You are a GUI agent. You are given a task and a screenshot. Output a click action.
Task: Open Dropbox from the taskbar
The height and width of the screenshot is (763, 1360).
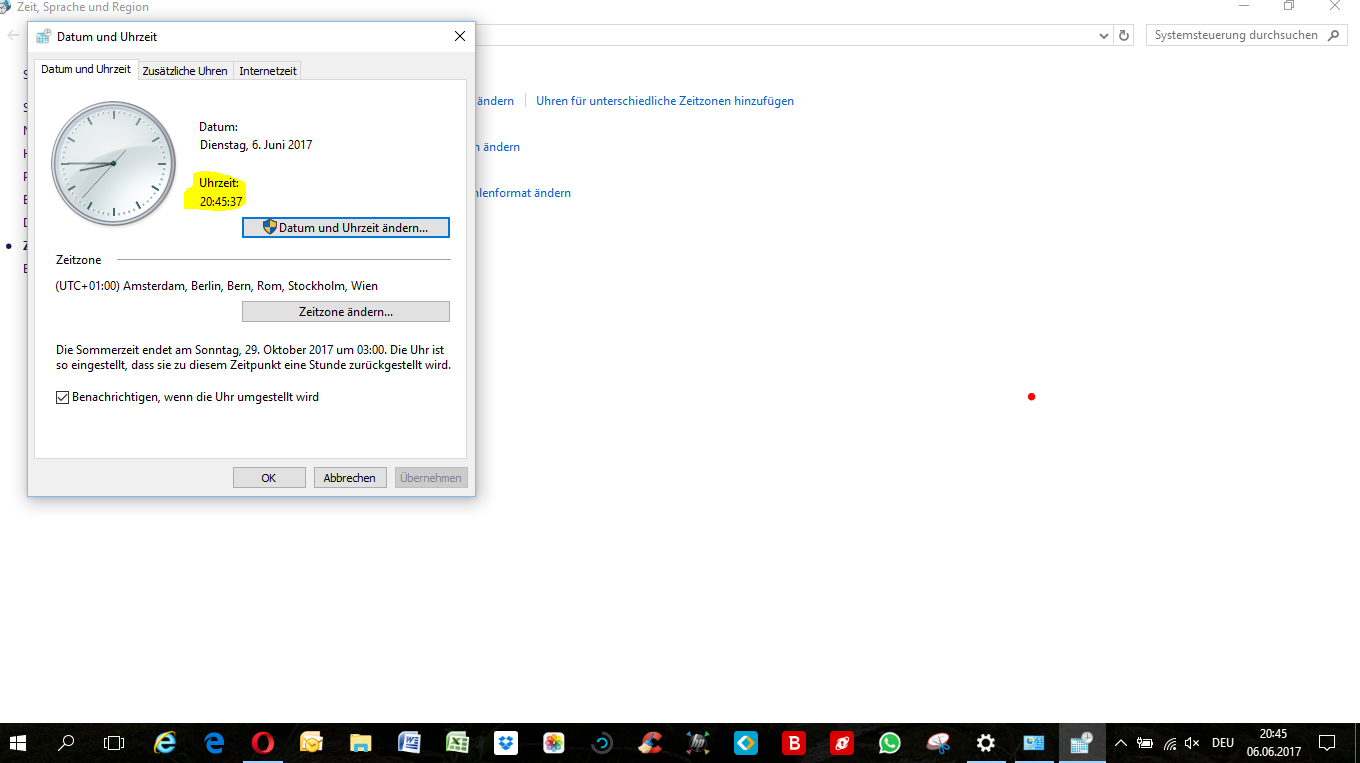coord(506,743)
